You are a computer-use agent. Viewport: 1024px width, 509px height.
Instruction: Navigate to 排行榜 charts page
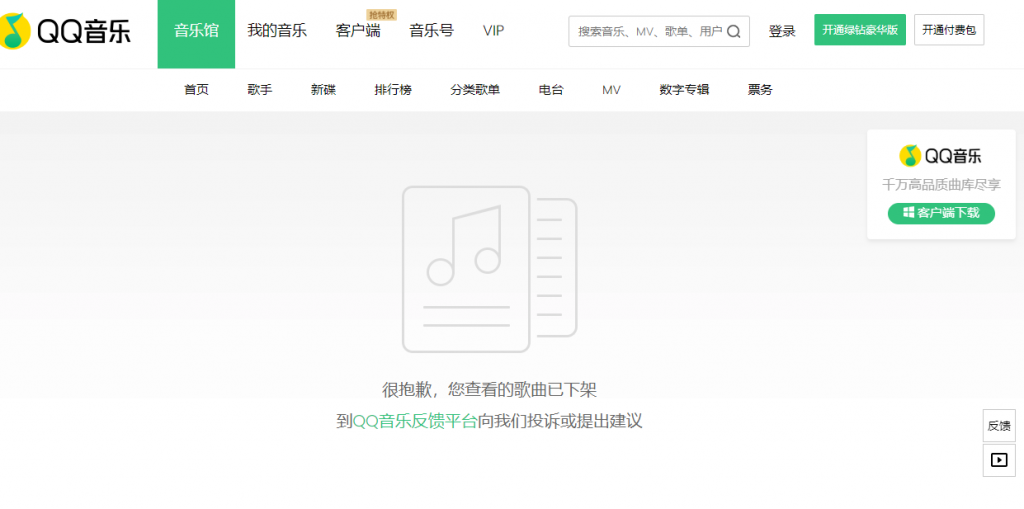coord(393,90)
